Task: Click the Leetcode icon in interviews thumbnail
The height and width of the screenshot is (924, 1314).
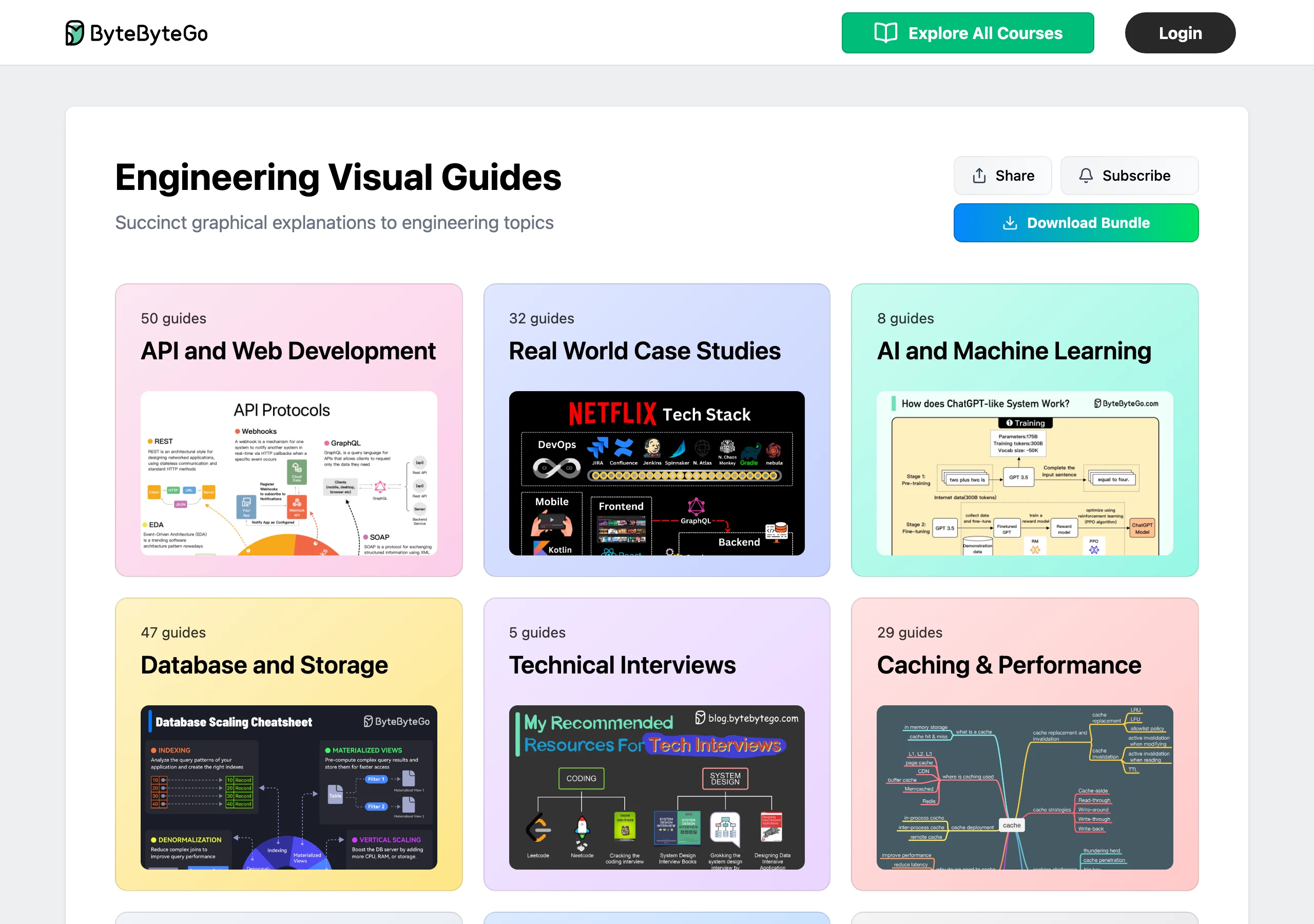Action: (537, 828)
